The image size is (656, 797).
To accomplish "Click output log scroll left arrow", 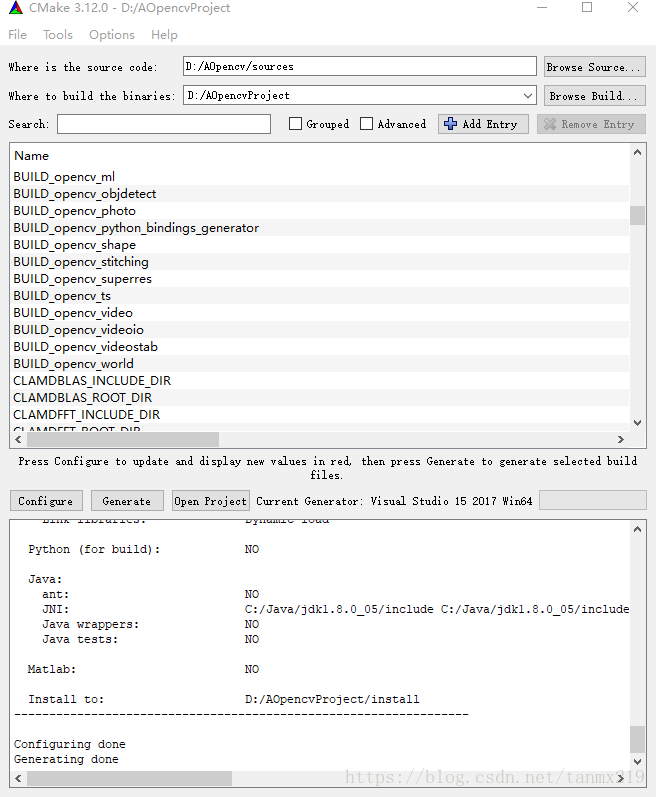I will tap(18, 778).
